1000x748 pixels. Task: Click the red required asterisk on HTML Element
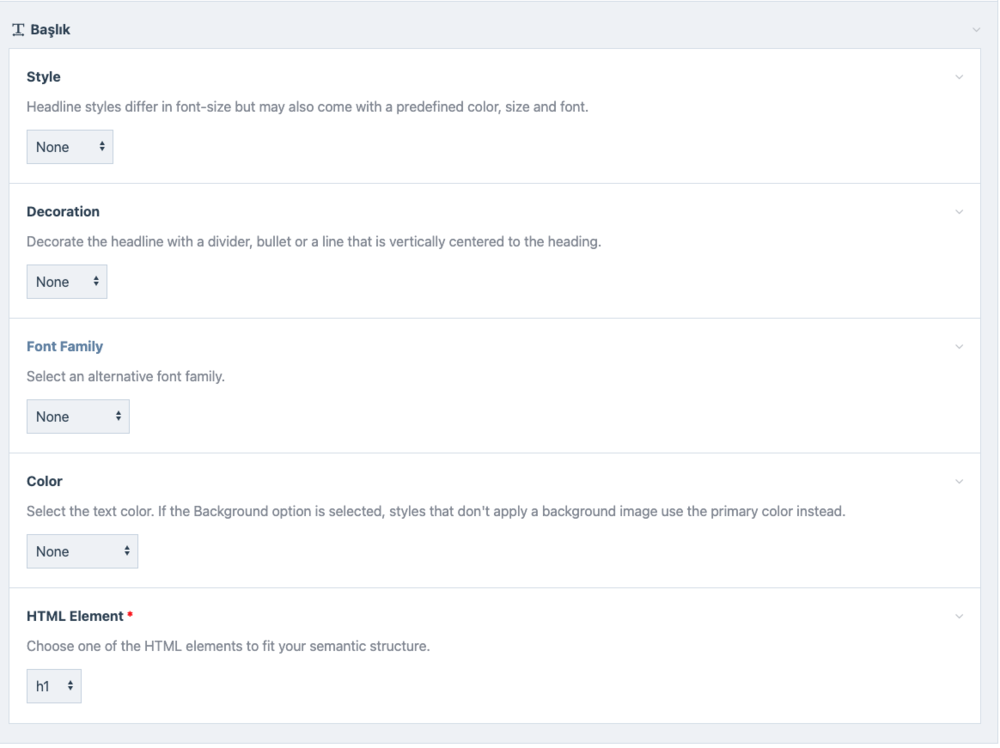[130, 615]
